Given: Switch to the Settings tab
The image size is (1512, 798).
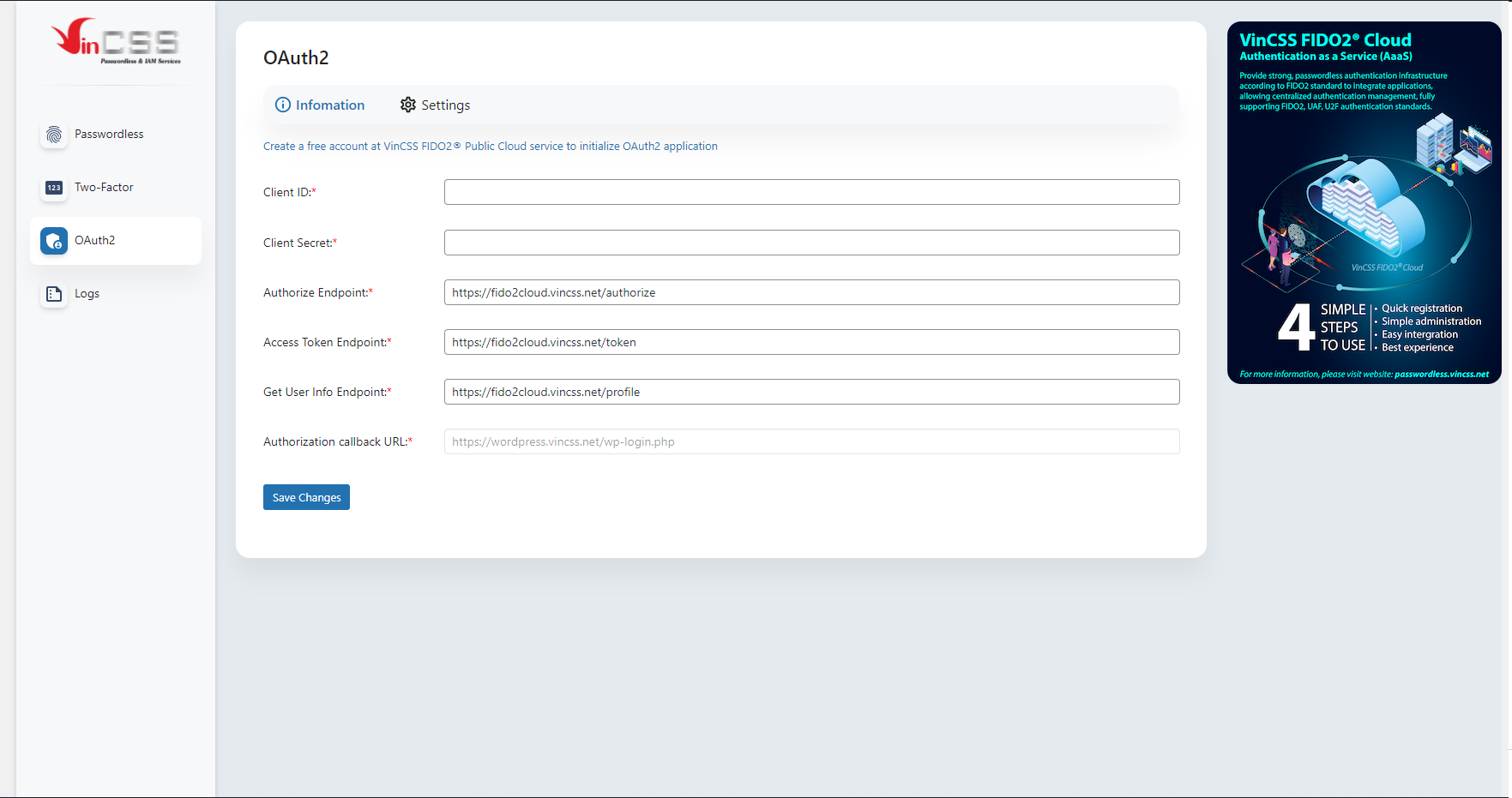Looking at the screenshot, I should (445, 105).
